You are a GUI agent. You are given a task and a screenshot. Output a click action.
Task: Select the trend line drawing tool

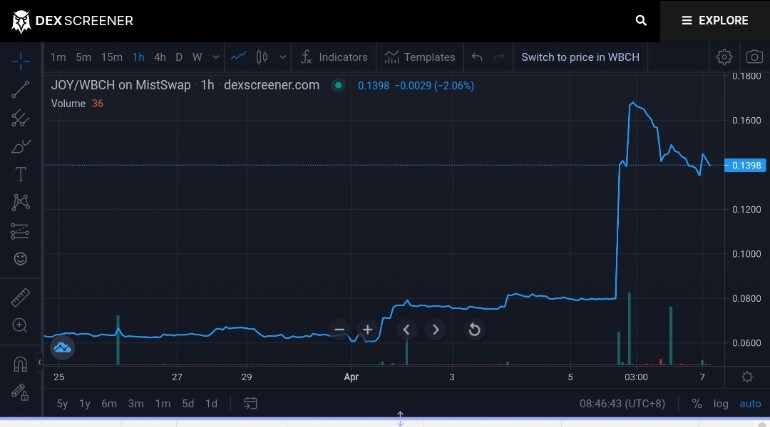(20, 90)
